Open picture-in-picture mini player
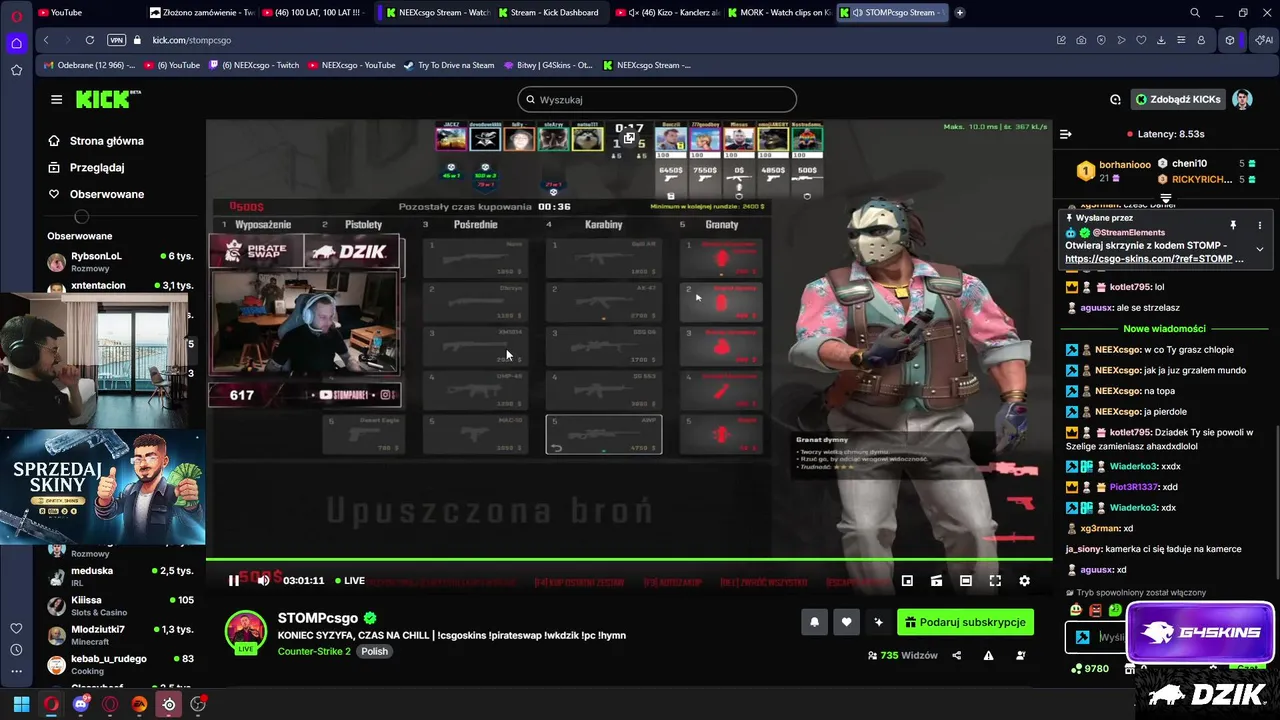This screenshot has width=1280, height=720. 907,580
